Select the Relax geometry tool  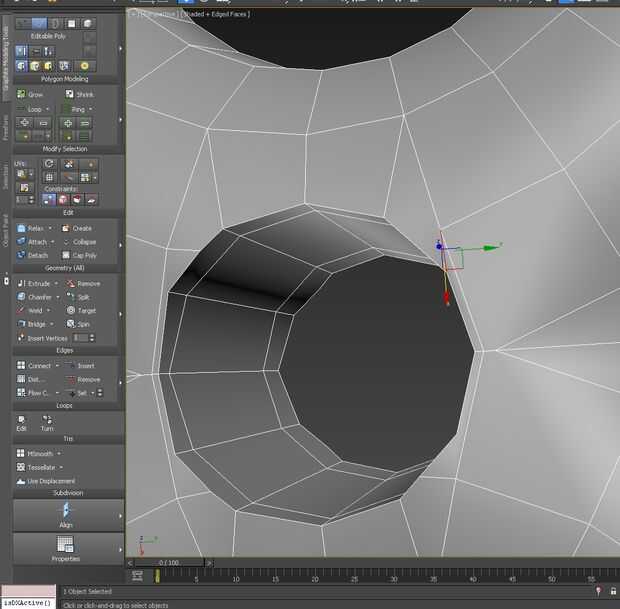pyautogui.click(x=33, y=228)
